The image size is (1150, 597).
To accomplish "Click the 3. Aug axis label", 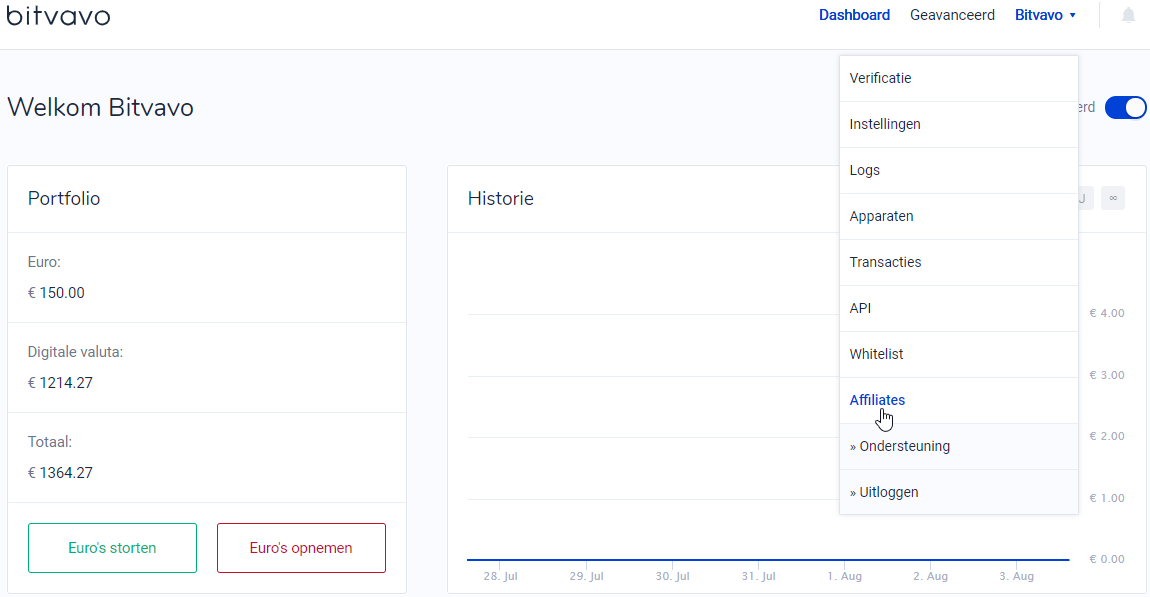I will (x=1017, y=576).
